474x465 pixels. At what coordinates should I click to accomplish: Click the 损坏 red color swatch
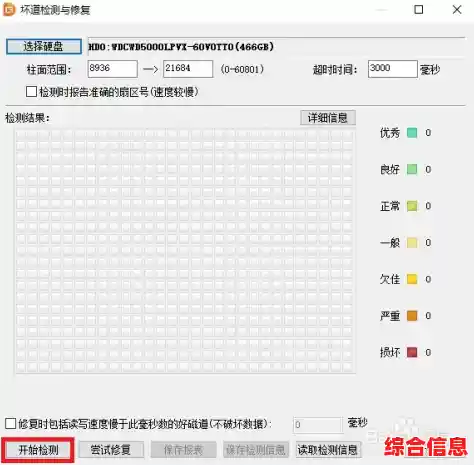point(412,352)
